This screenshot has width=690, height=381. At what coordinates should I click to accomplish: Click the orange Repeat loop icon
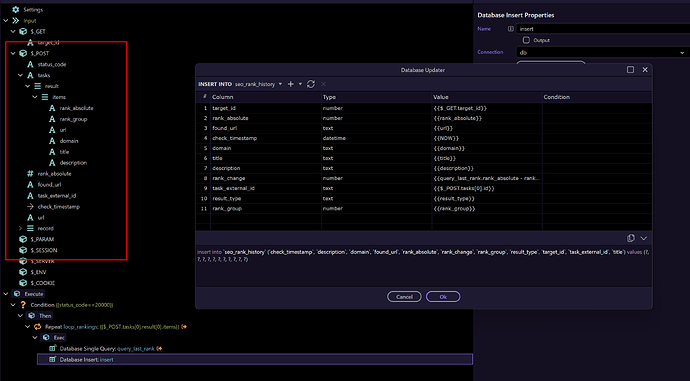(37, 326)
